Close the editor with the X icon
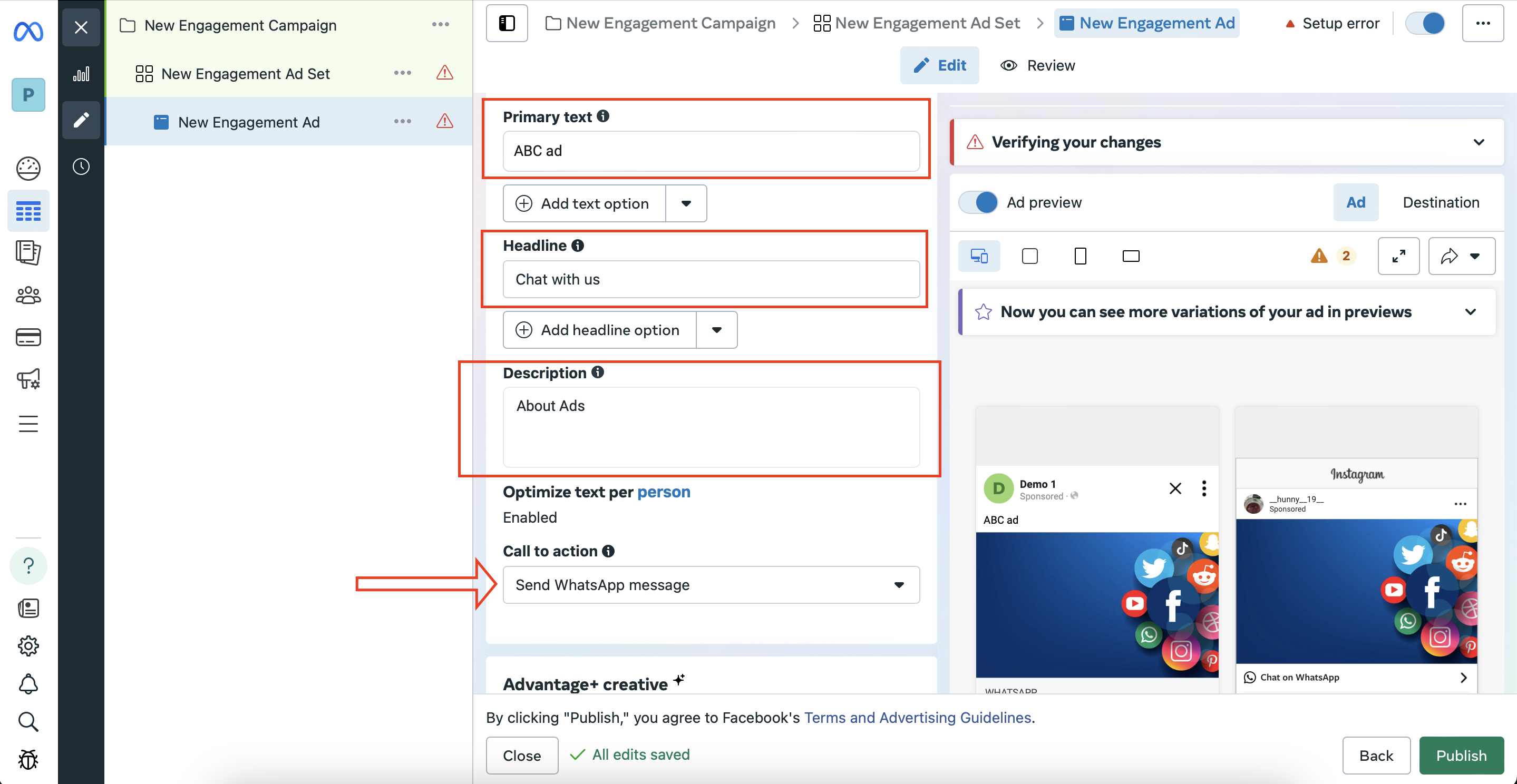This screenshot has height=784, width=1517. [x=81, y=28]
